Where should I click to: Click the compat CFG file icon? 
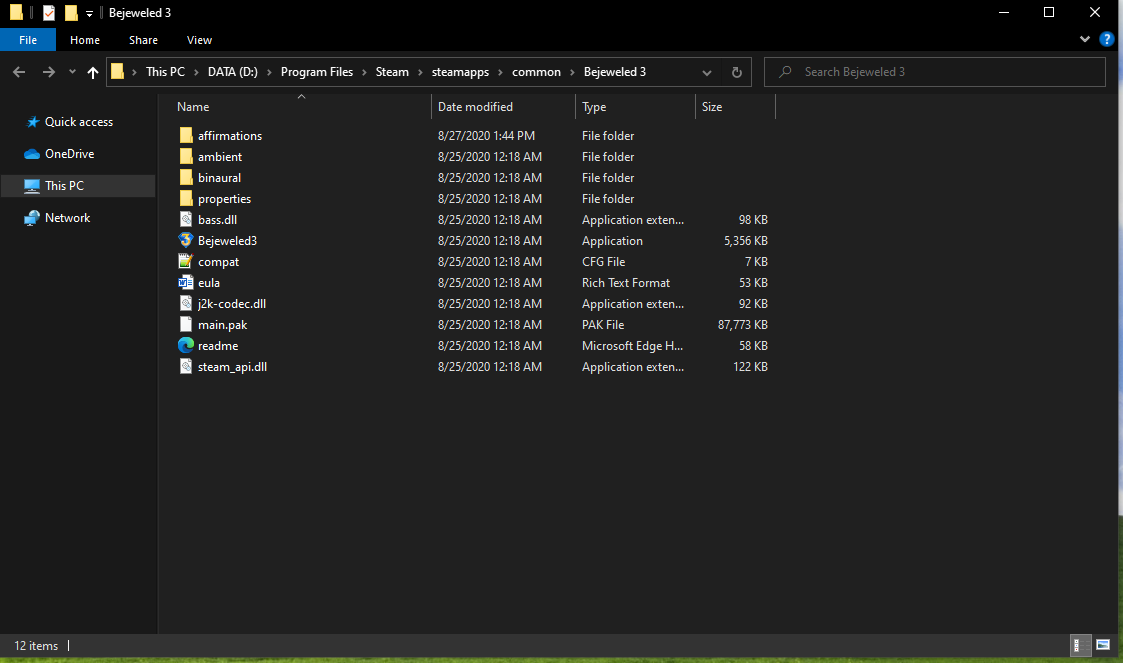click(185, 261)
